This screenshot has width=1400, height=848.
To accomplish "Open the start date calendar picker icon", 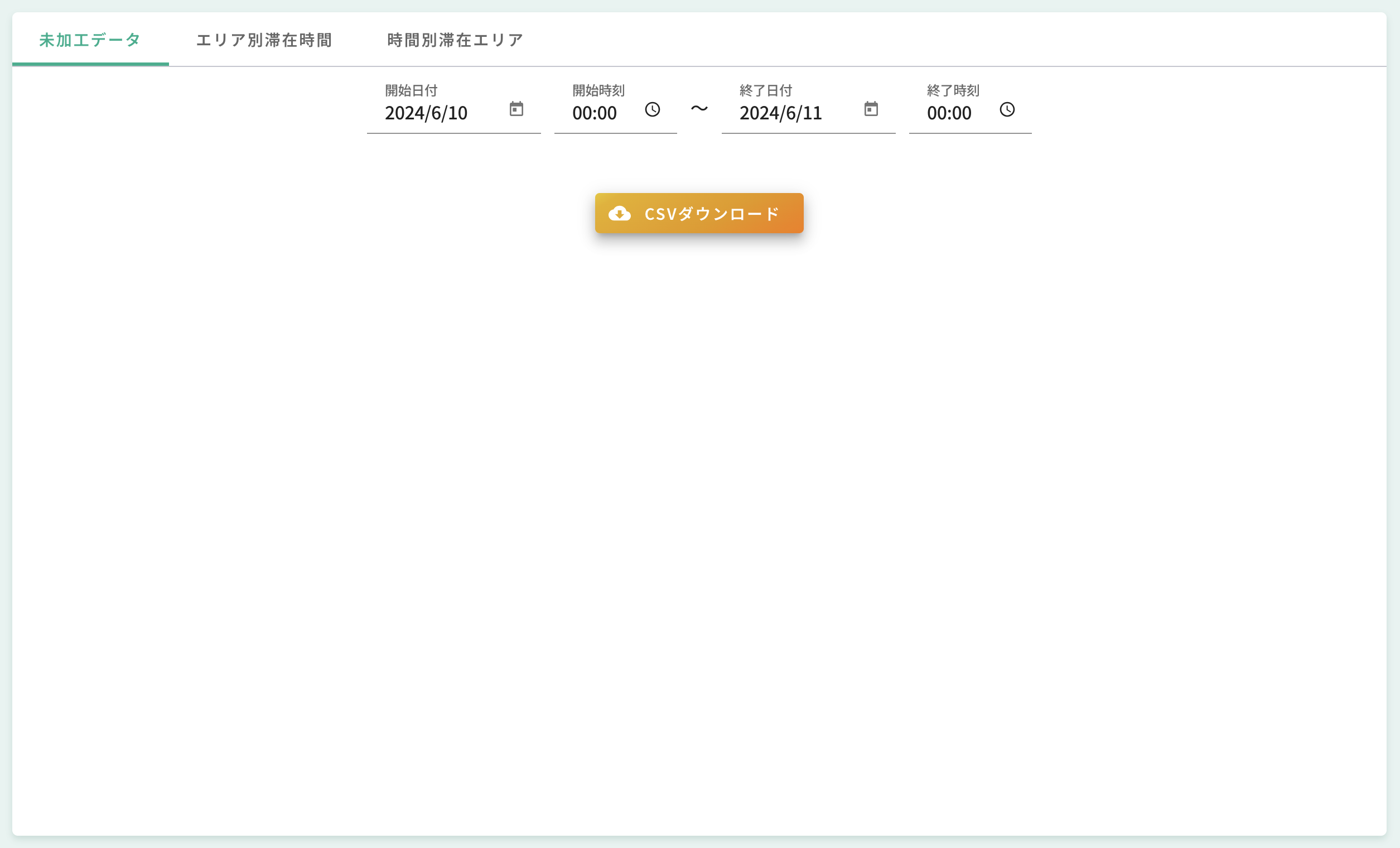I will click(x=516, y=109).
